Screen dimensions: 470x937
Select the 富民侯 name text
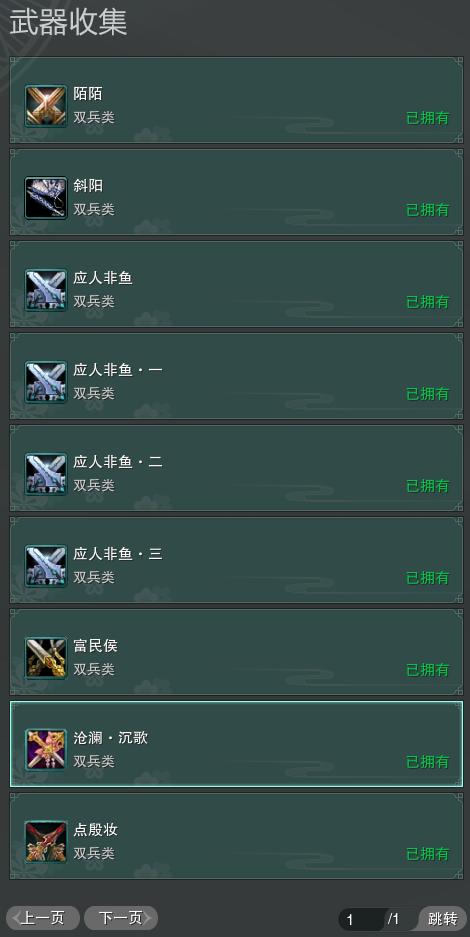96,646
